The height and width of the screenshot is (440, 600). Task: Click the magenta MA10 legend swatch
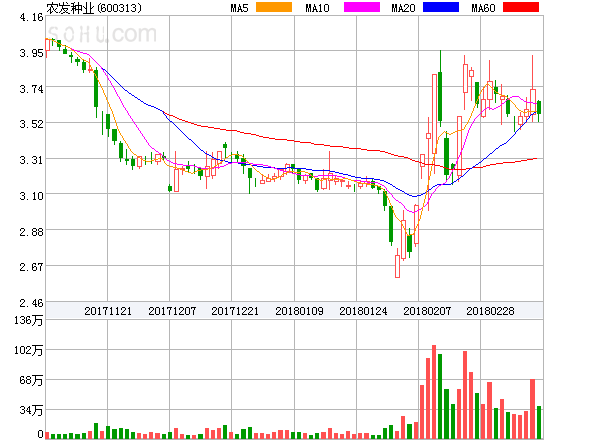(362, 7)
